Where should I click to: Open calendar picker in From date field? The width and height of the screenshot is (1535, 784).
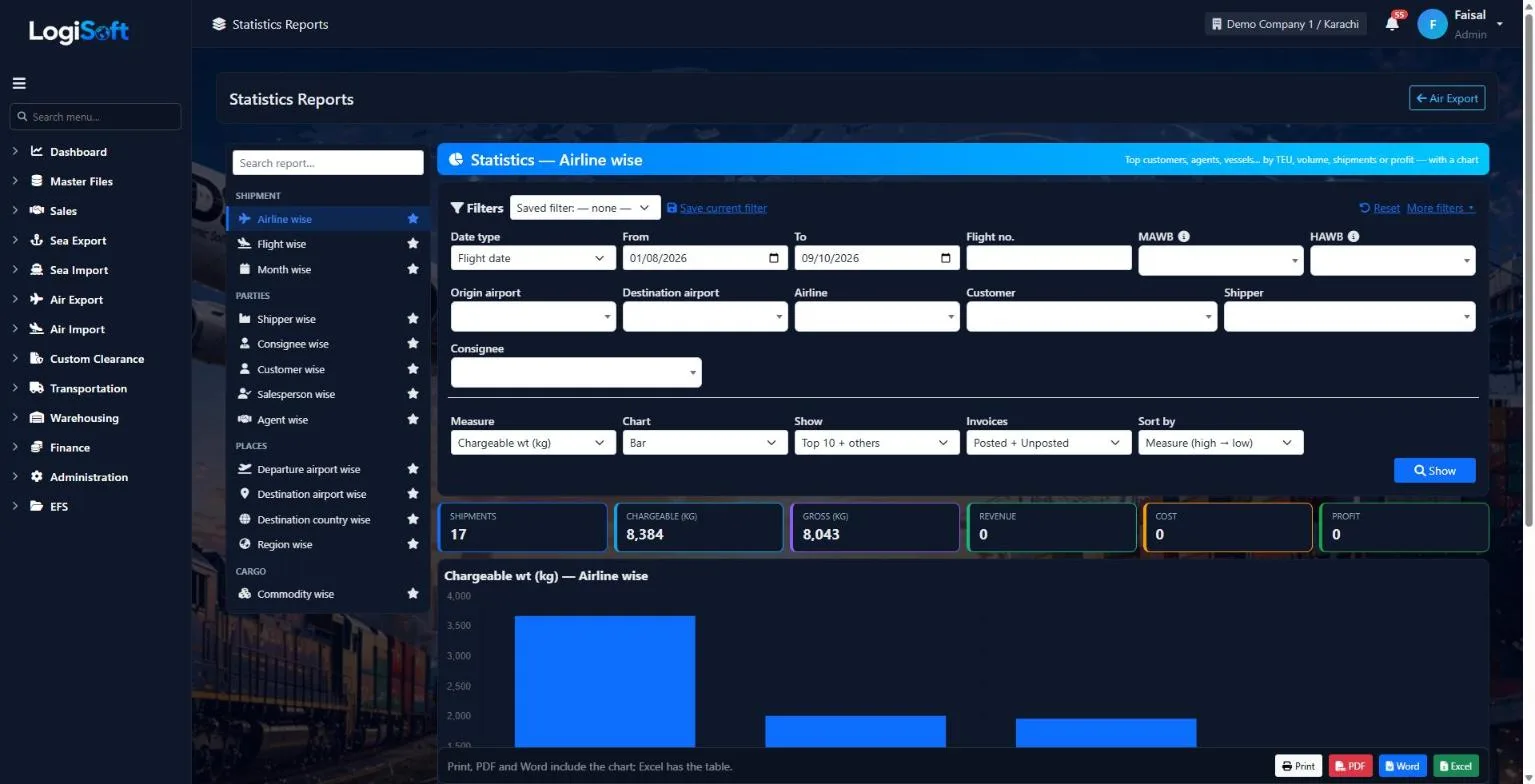pos(774,258)
